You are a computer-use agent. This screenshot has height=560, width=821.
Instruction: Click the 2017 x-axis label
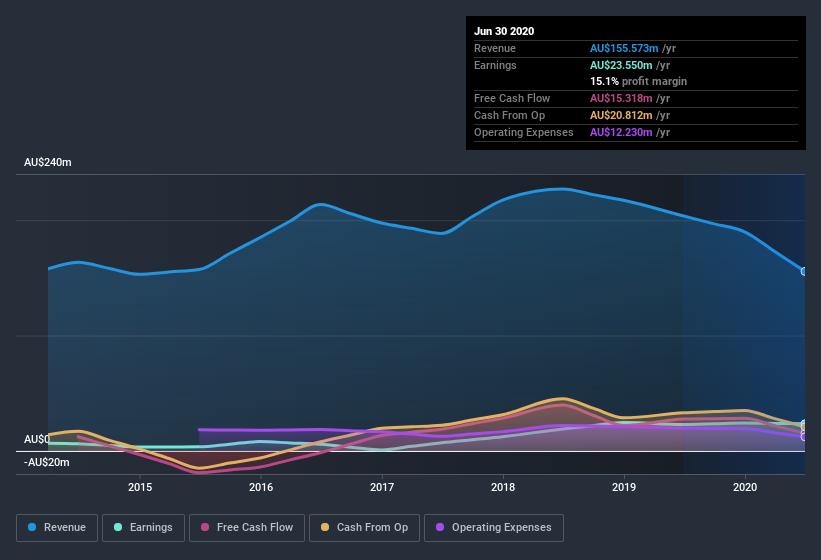[x=382, y=487]
